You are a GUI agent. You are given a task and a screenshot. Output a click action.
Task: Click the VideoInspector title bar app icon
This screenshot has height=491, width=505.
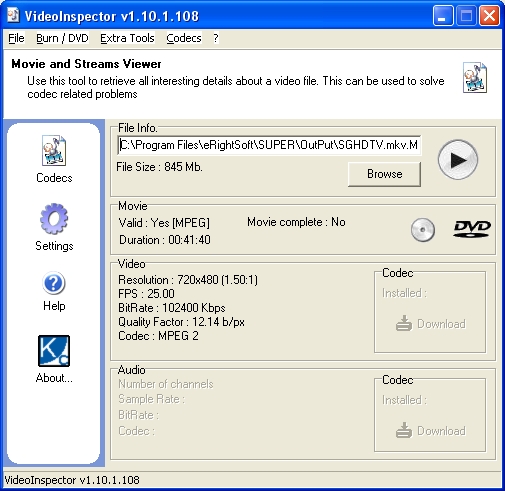pyautogui.click(x=13, y=15)
